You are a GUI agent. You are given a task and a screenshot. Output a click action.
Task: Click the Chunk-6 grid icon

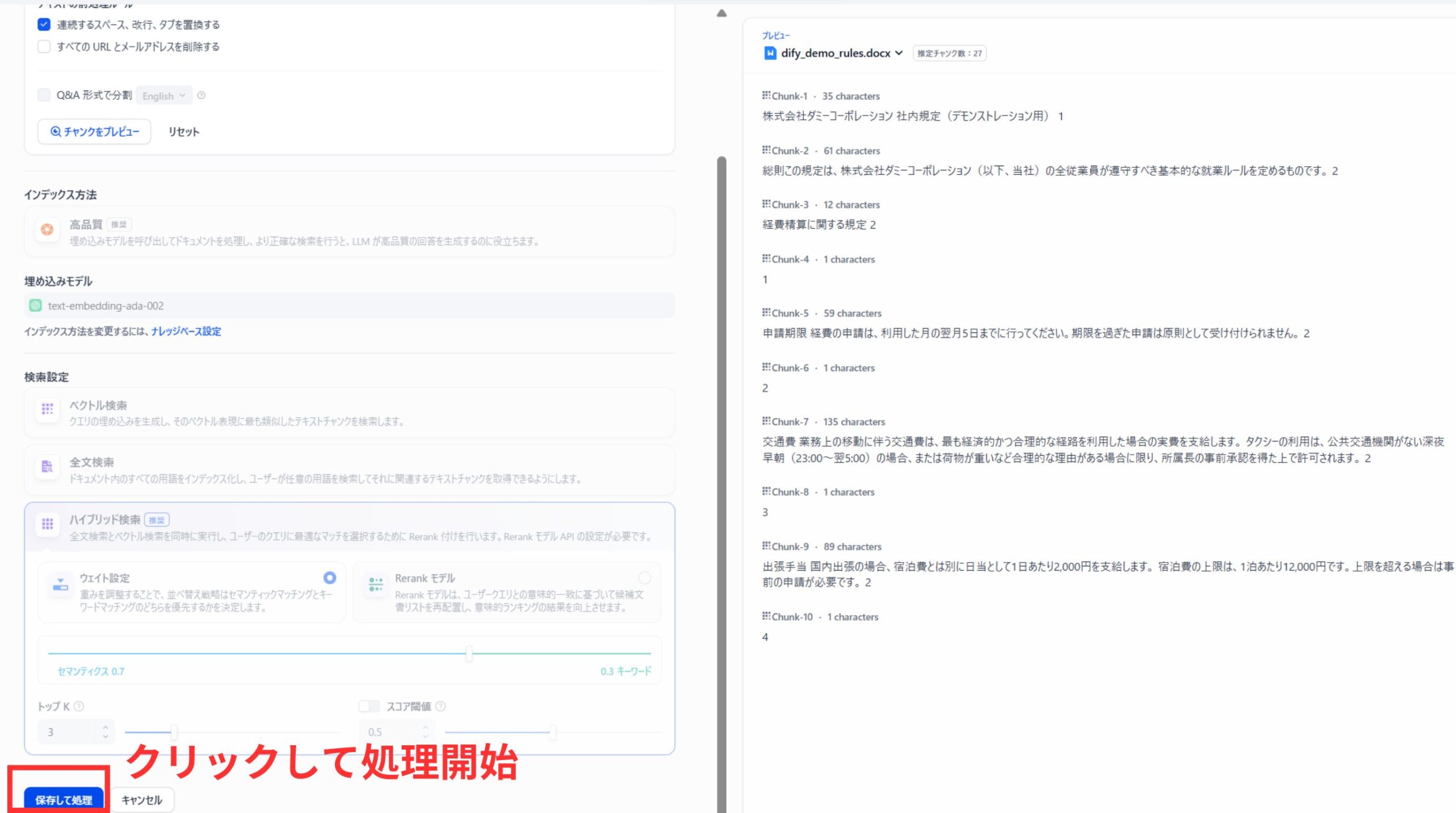click(x=766, y=367)
